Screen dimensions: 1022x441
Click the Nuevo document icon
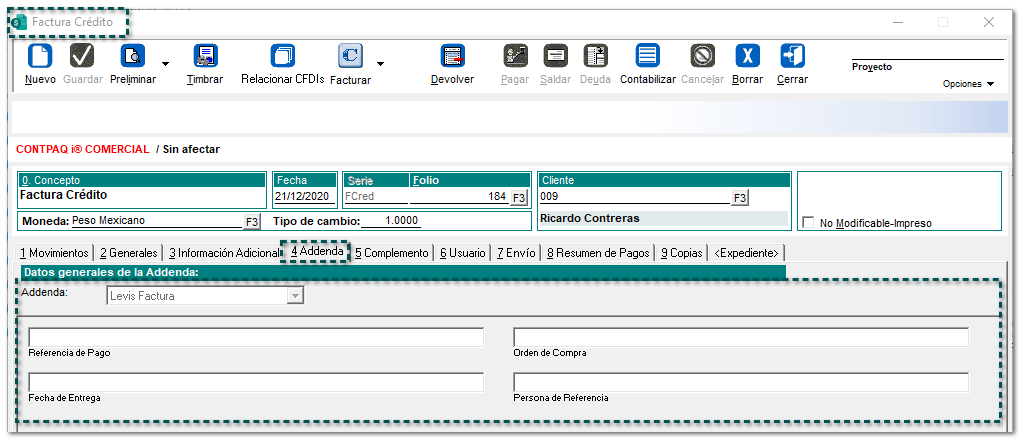point(40,56)
